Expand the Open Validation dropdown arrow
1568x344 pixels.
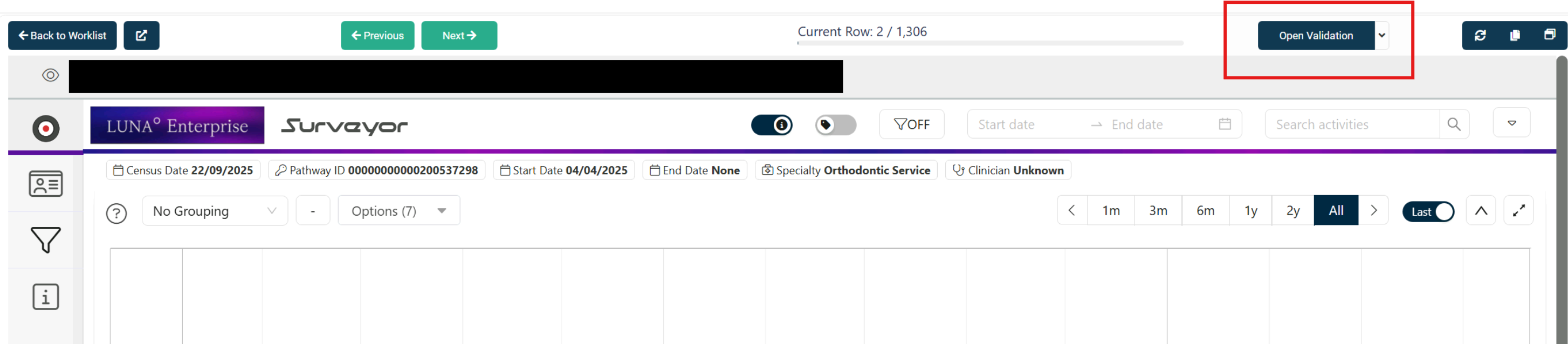coord(1382,35)
